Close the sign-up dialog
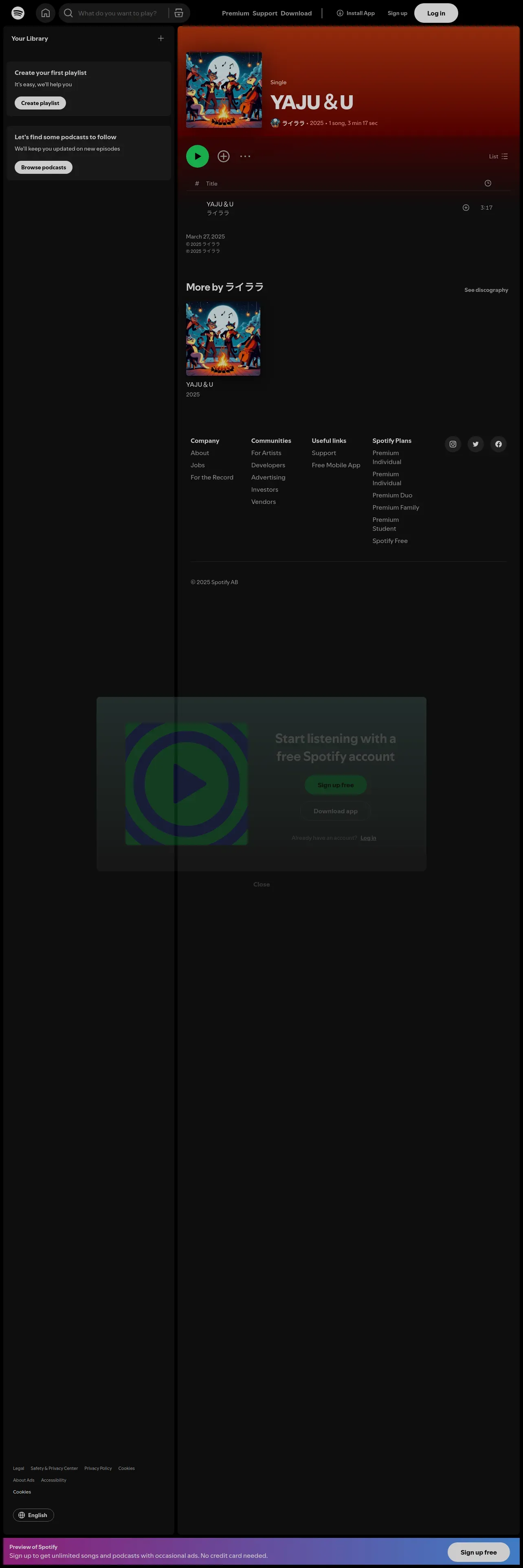The height and width of the screenshot is (1568, 523). click(262, 885)
